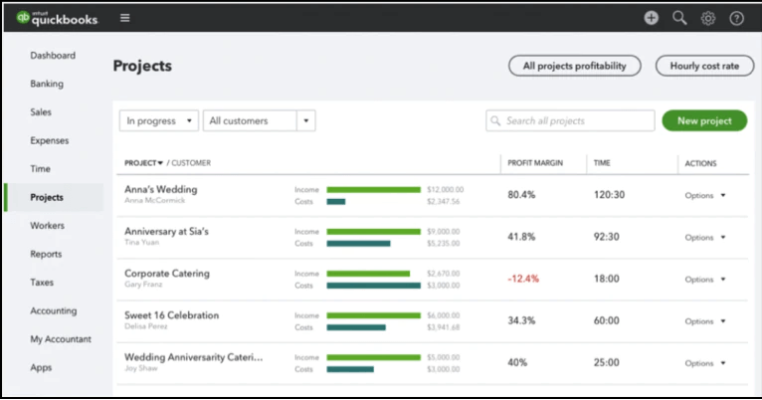Click the 25:00 time value

(x=606, y=363)
